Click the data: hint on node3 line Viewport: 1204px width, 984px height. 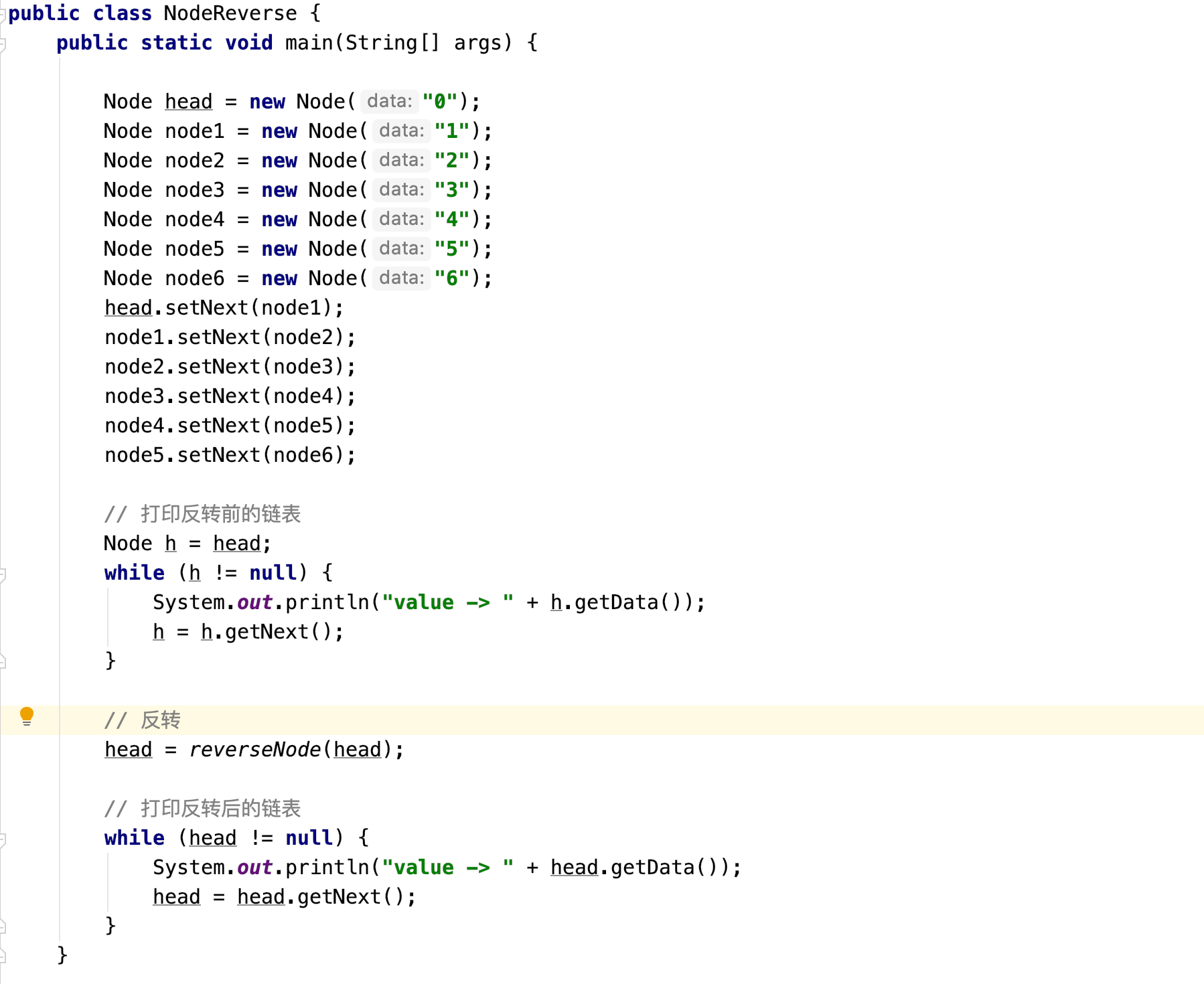[401, 190]
